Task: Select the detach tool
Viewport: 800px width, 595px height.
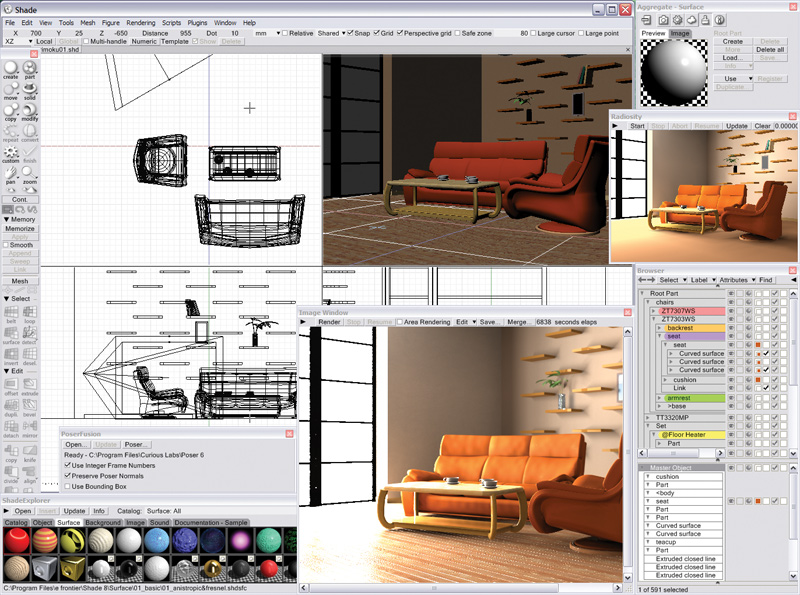Action: [11, 429]
